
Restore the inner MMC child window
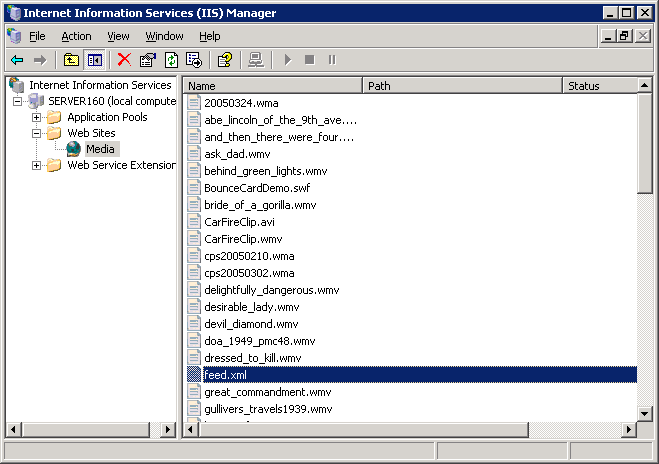pos(625,36)
